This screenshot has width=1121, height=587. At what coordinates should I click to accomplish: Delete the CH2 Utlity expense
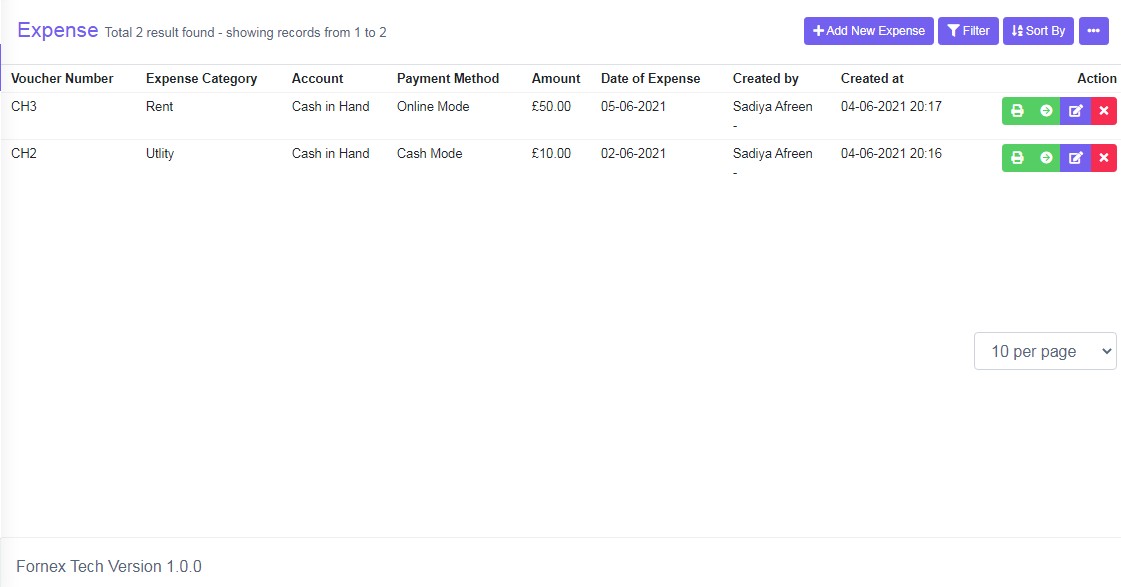coord(1104,158)
